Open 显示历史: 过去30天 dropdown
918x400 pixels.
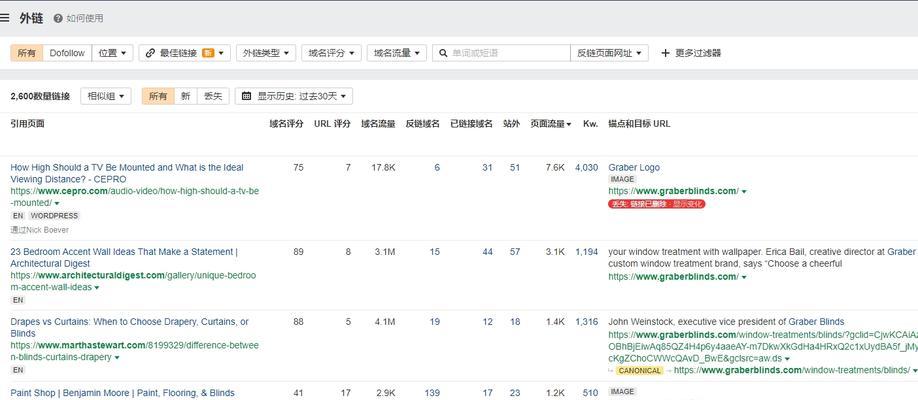click(x=294, y=96)
